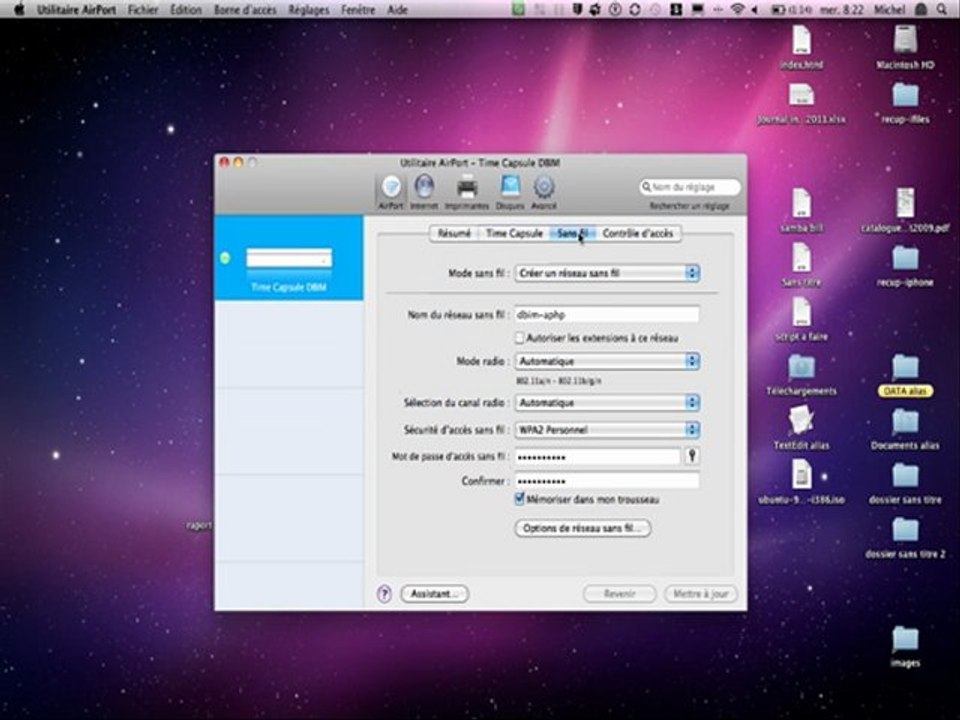The width and height of the screenshot is (960, 720).
Task: Click the Wi-Fi status icon in menu bar
Action: coord(738,9)
